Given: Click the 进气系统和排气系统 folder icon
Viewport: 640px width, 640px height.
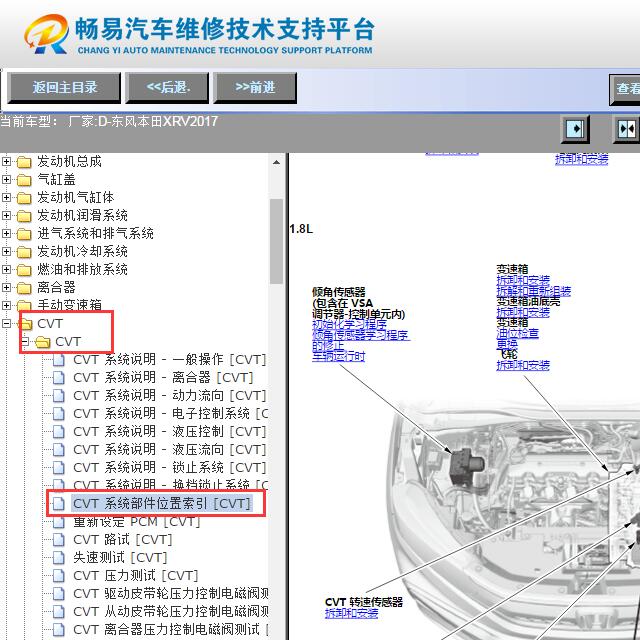Looking at the screenshot, I should 24,234.
